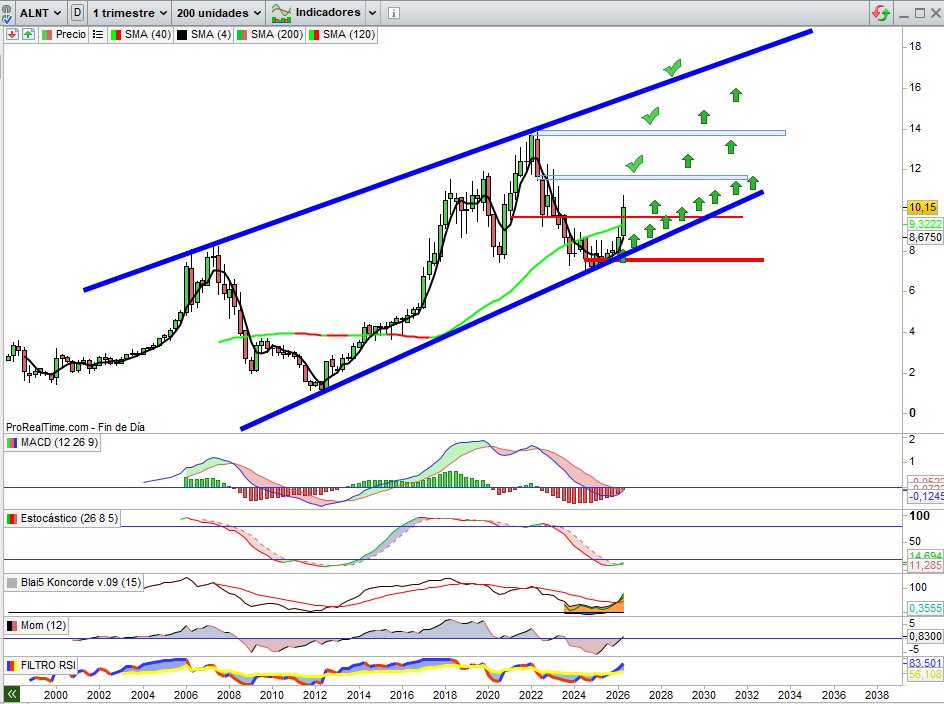Click the SMA (40) green-red color swatch
The image size is (944, 704).
click(x=116, y=35)
